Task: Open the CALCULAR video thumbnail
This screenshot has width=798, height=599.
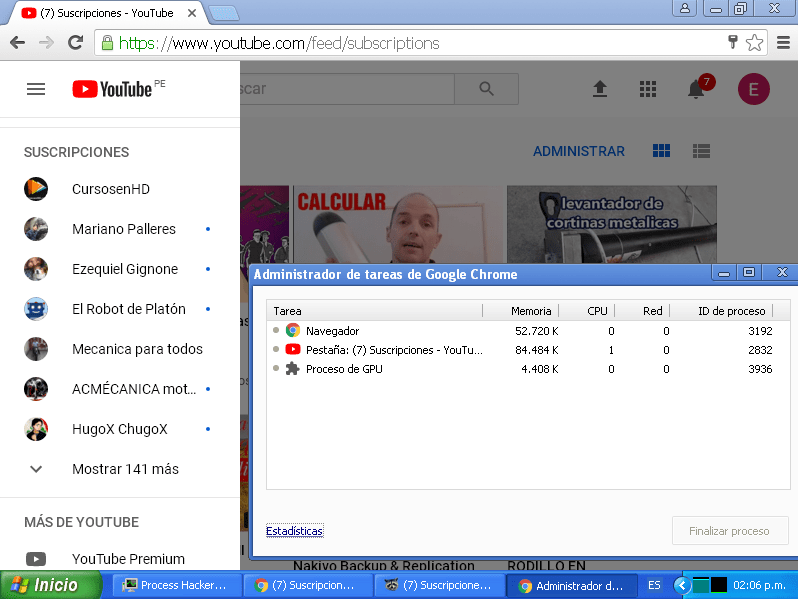Action: coord(397,224)
